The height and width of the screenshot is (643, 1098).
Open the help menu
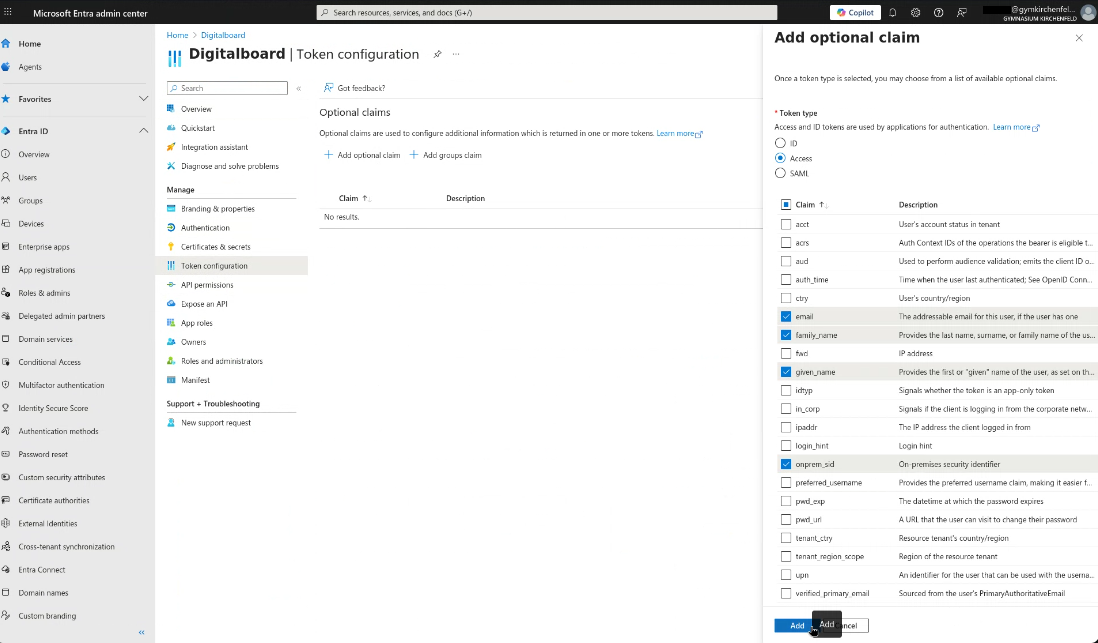(937, 12)
